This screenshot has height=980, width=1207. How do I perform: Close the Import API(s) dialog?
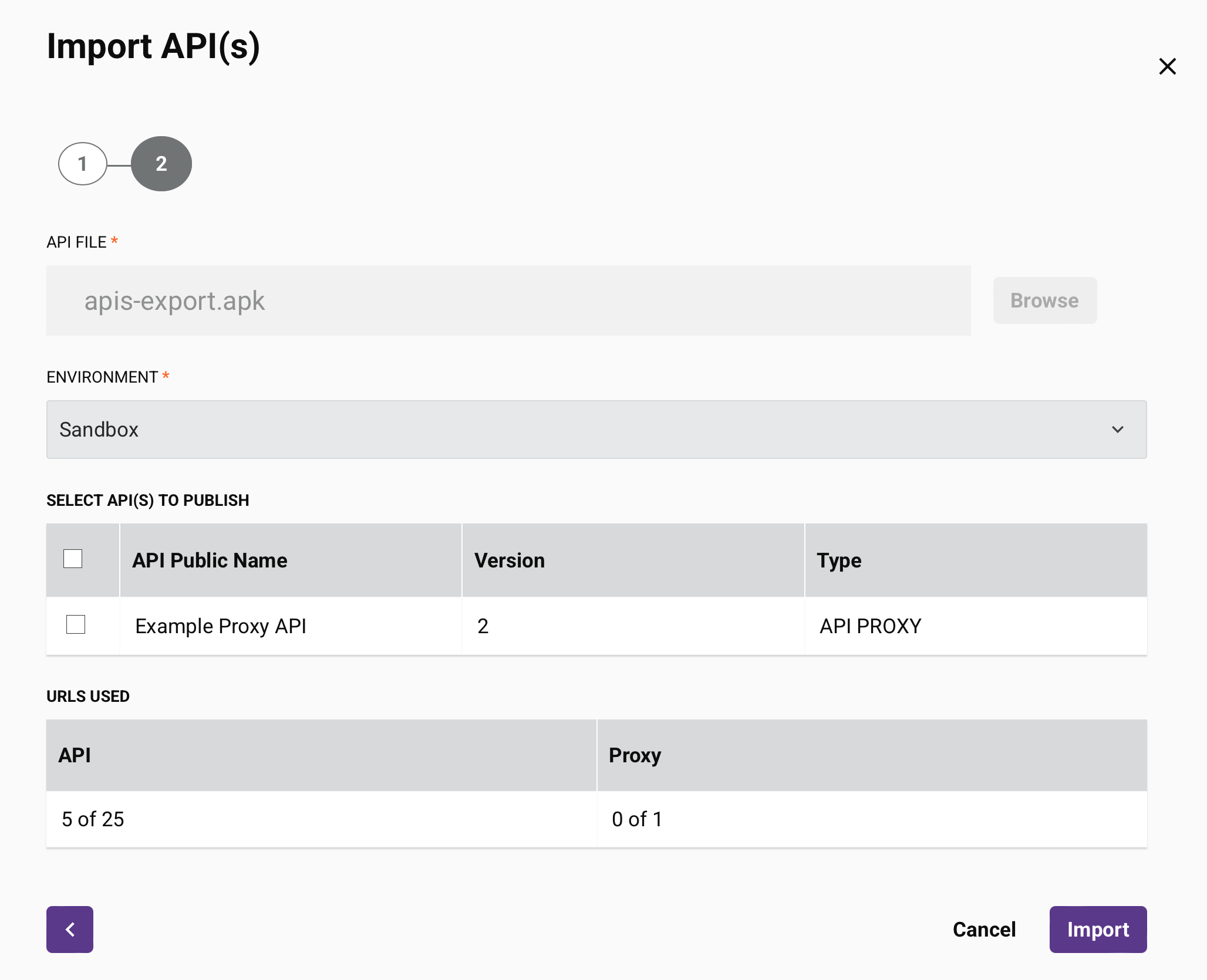tap(1167, 66)
